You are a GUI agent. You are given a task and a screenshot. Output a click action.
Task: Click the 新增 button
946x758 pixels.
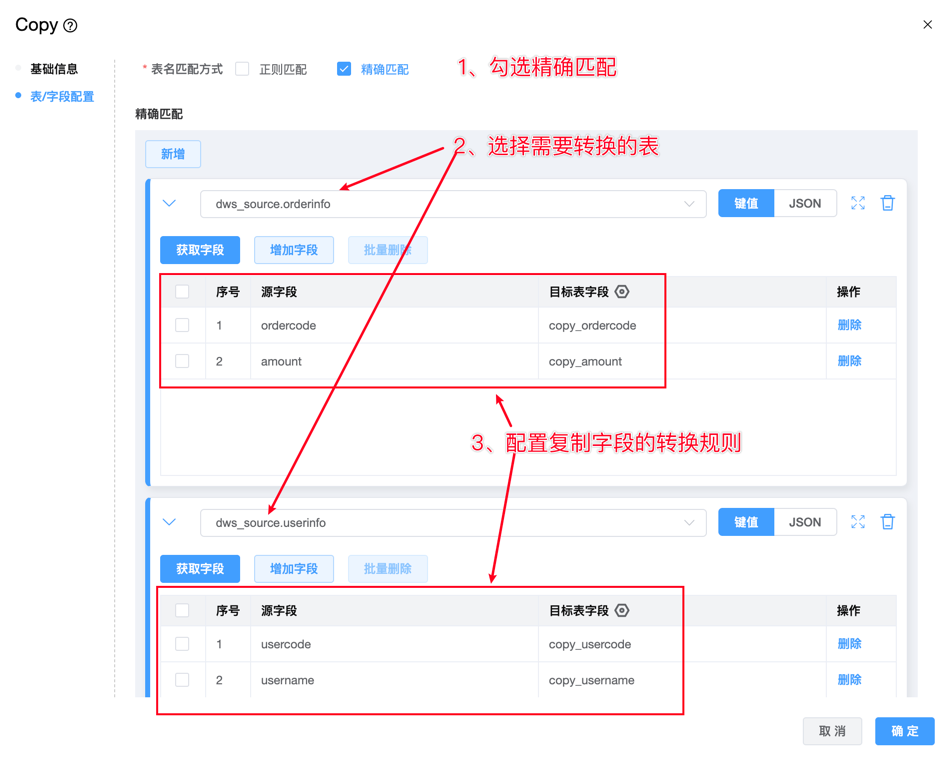point(173,154)
